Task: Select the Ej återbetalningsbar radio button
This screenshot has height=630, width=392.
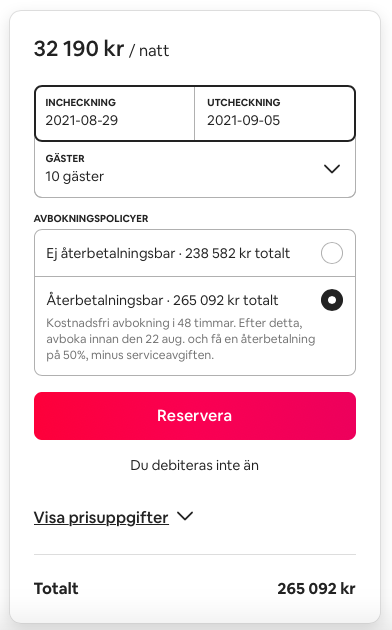Action: 332,253
